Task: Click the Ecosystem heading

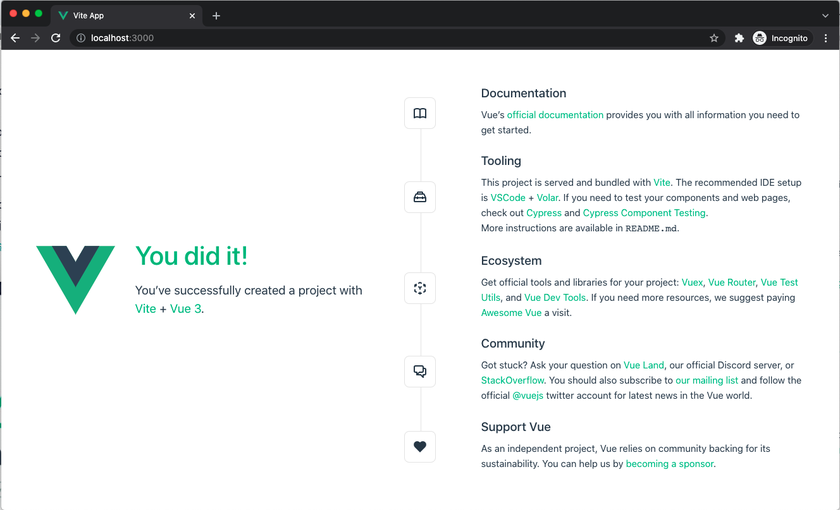Action: (x=511, y=260)
